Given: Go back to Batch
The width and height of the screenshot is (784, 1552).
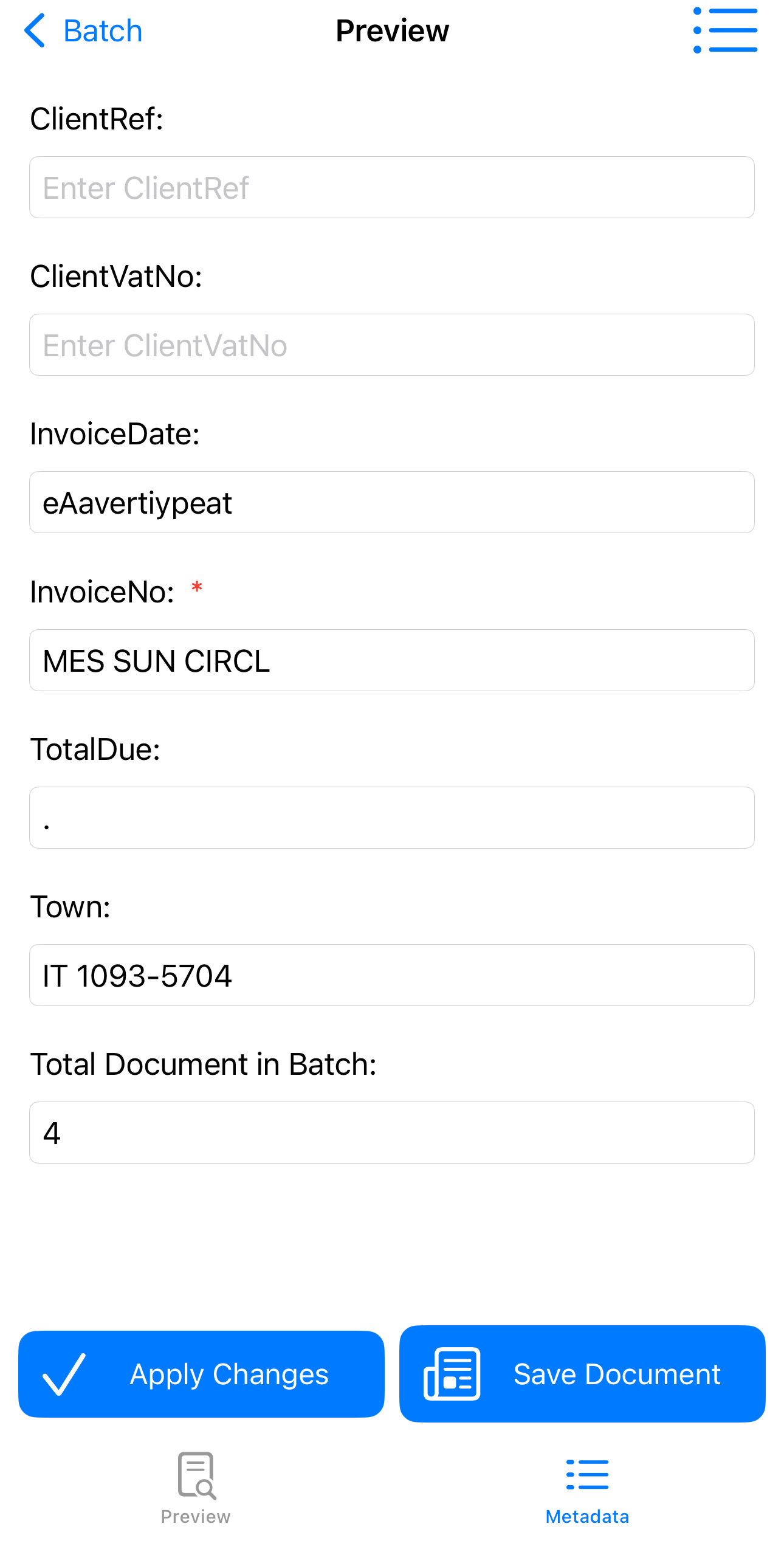Looking at the screenshot, I should click(83, 30).
